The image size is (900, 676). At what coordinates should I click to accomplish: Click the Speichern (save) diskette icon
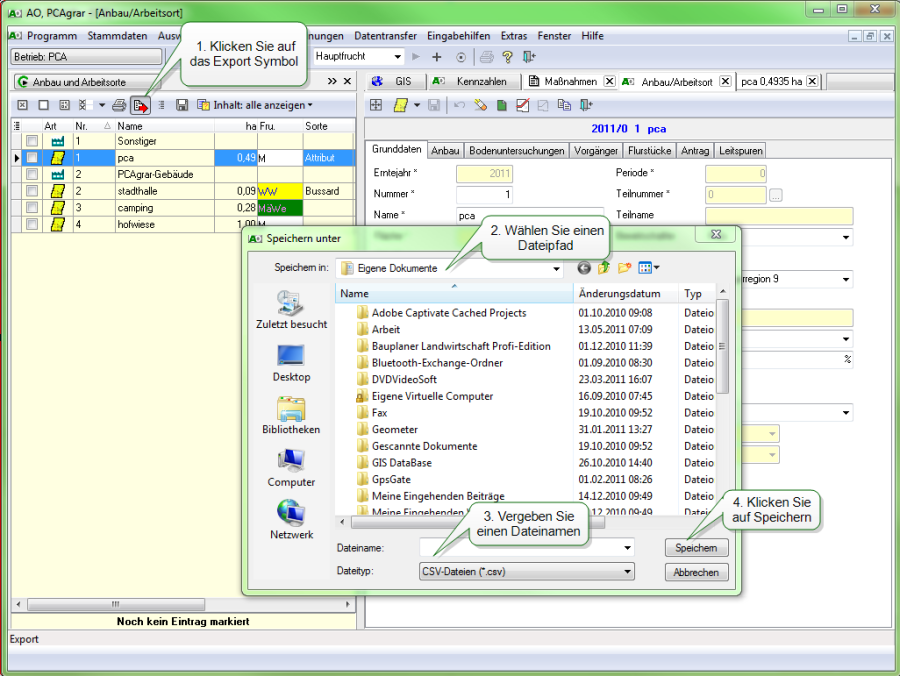coord(180,105)
